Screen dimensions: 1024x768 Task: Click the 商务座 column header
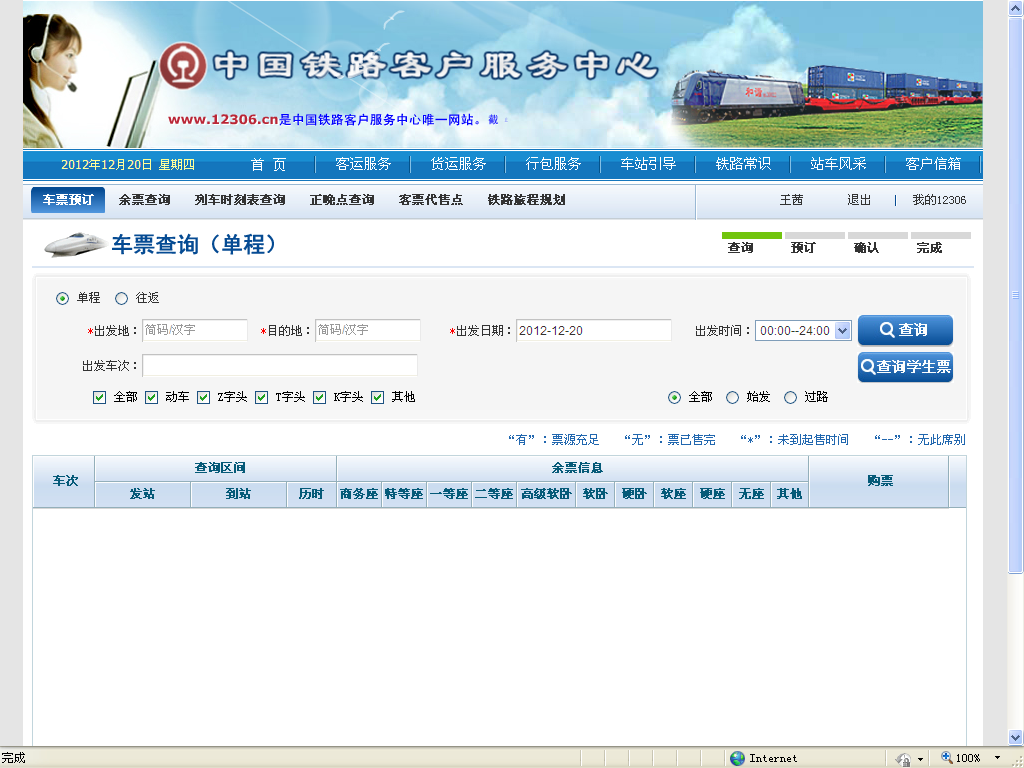click(359, 494)
